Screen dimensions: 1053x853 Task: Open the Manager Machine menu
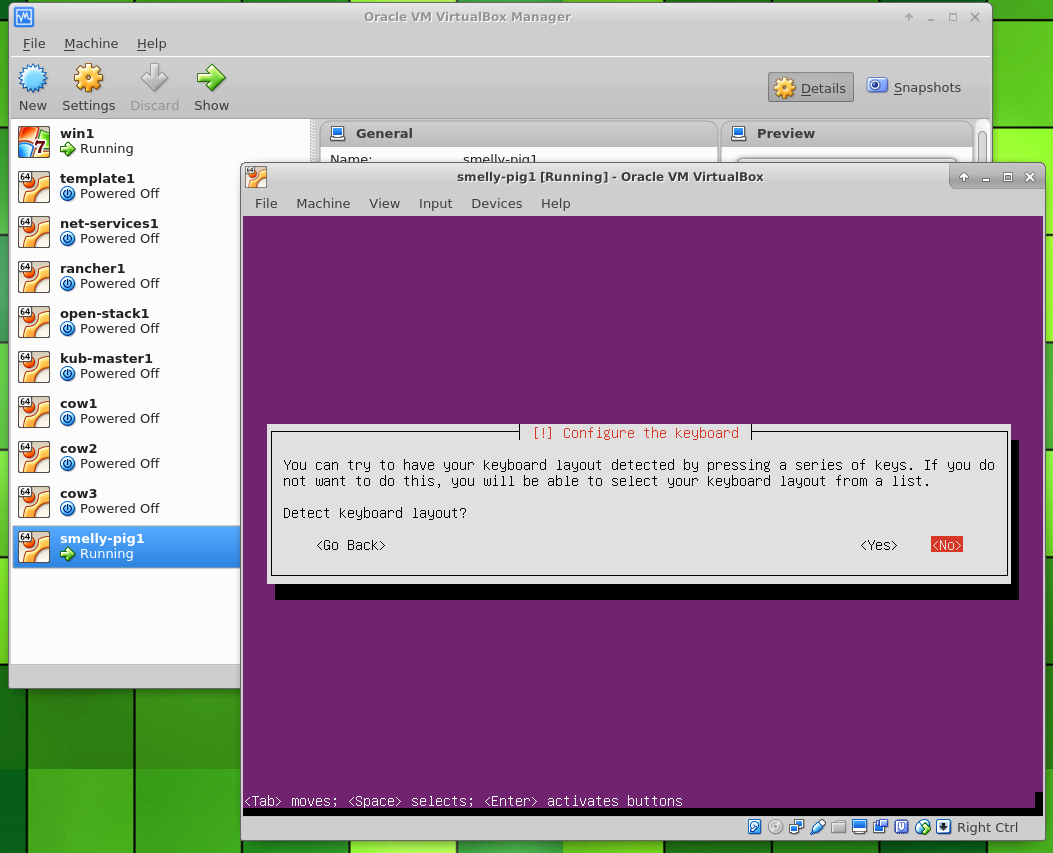[91, 44]
